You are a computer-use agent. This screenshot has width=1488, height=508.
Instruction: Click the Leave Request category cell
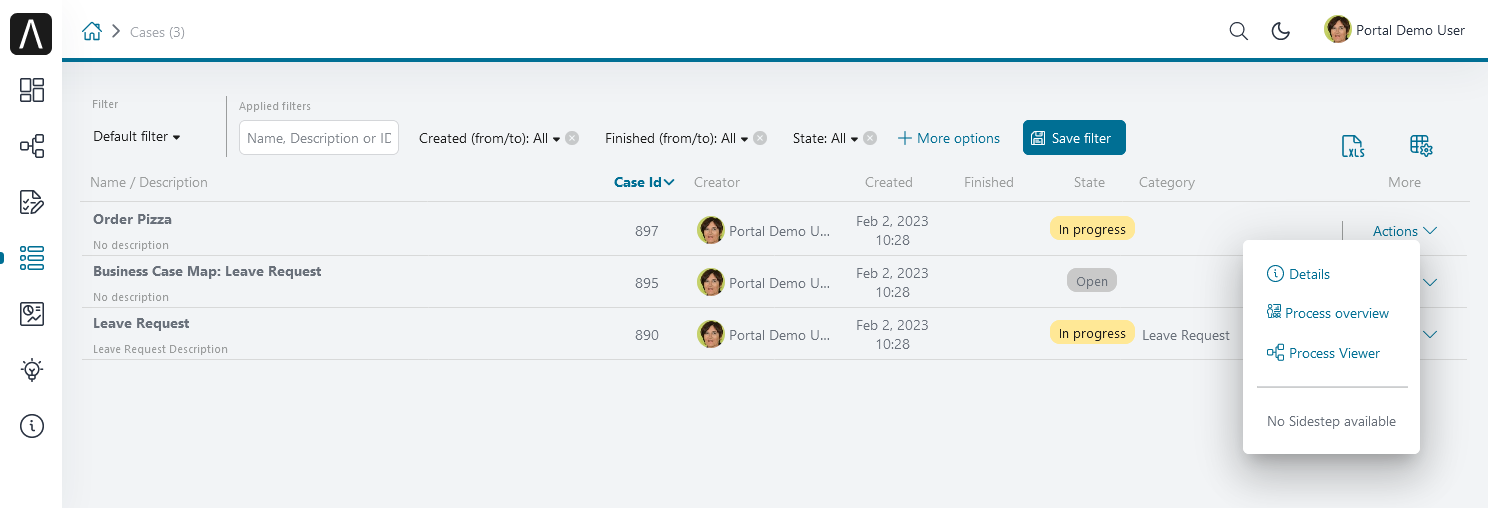pos(1186,335)
